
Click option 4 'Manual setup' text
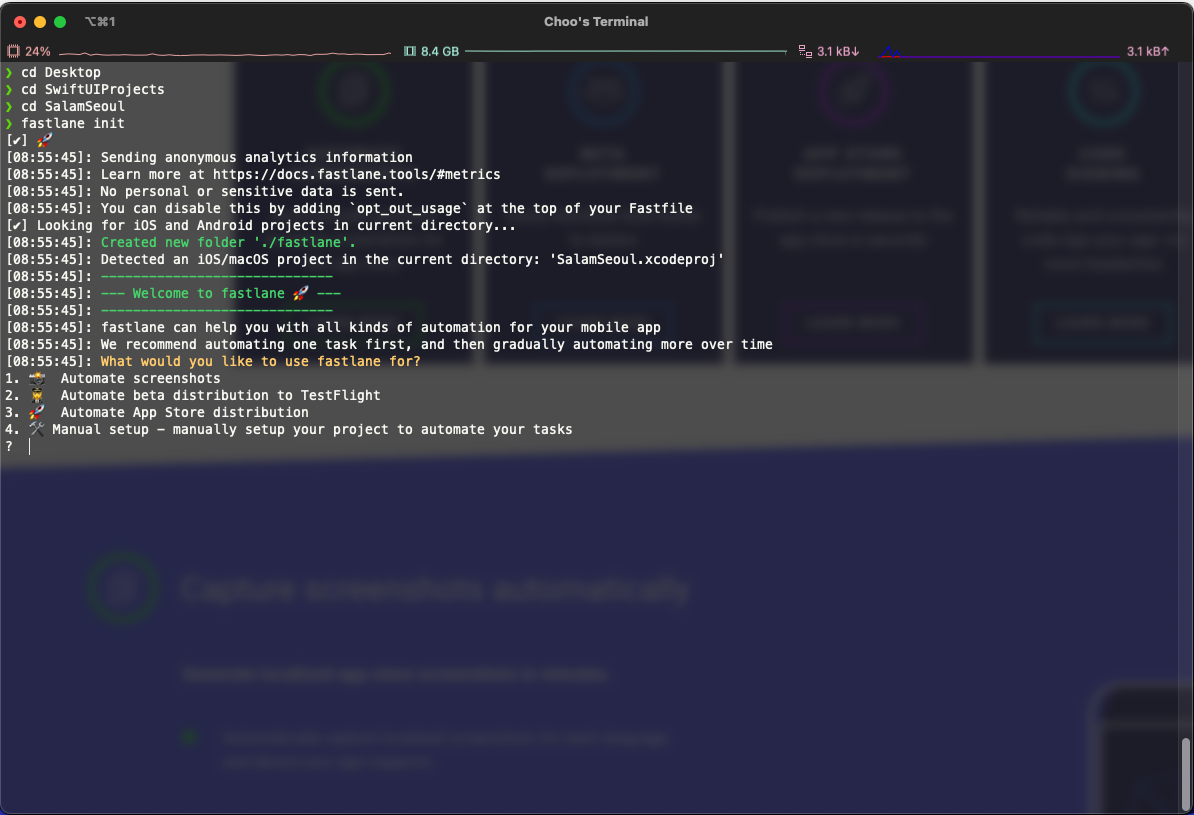click(101, 430)
